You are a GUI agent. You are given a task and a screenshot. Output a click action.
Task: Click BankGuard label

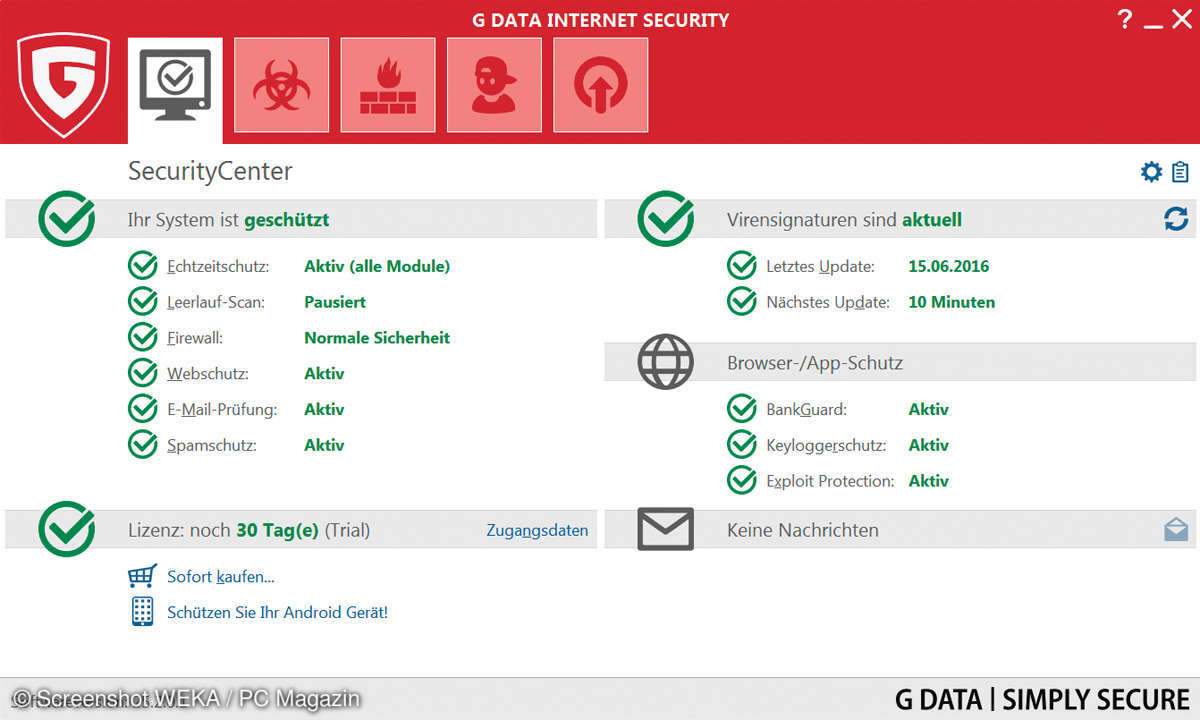point(806,409)
